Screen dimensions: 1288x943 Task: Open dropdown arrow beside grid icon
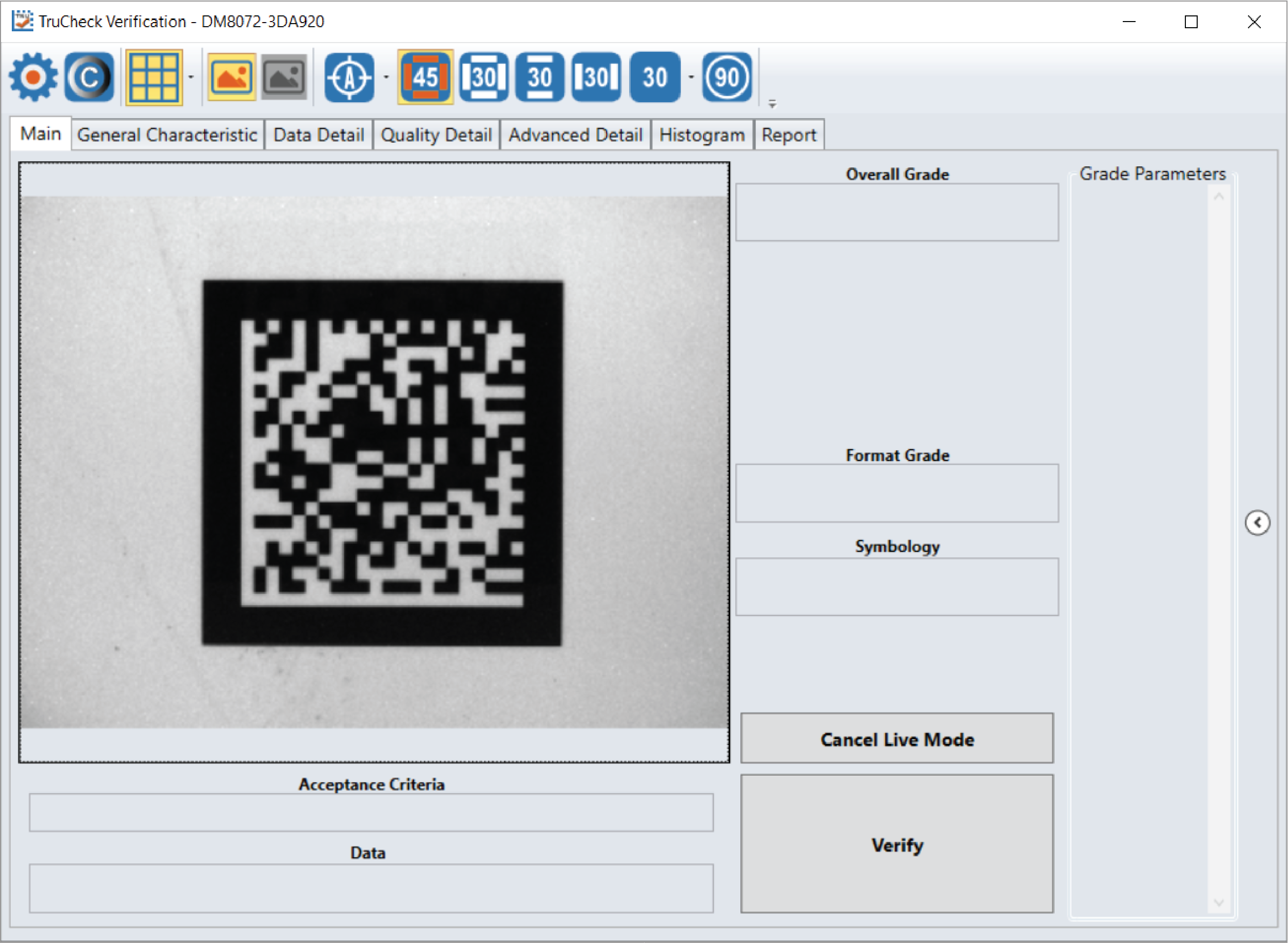[x=191, y=77]
